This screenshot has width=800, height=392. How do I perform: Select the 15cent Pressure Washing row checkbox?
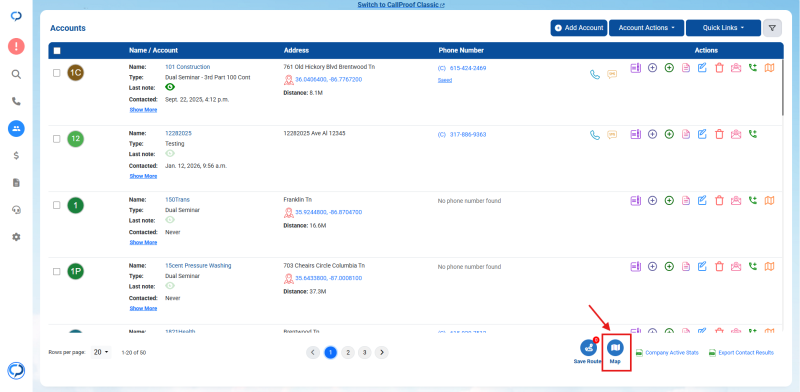[57, 272]
